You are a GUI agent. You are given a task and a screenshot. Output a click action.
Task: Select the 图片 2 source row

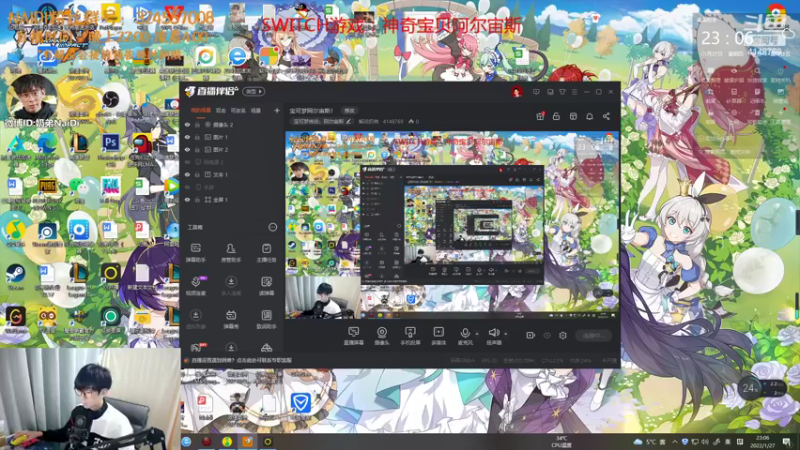click(232, 149)
